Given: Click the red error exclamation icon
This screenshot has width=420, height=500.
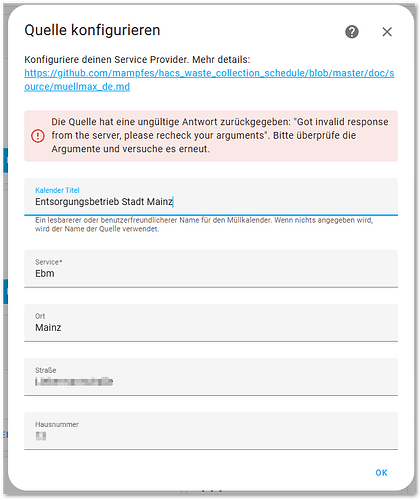Looking at the screenshot, I should (38, 136).
